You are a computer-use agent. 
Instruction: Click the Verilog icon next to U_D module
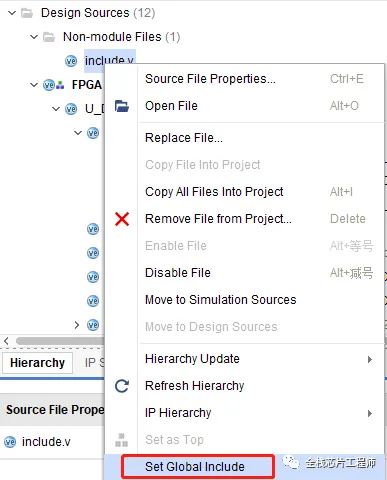tap(71, 109)
